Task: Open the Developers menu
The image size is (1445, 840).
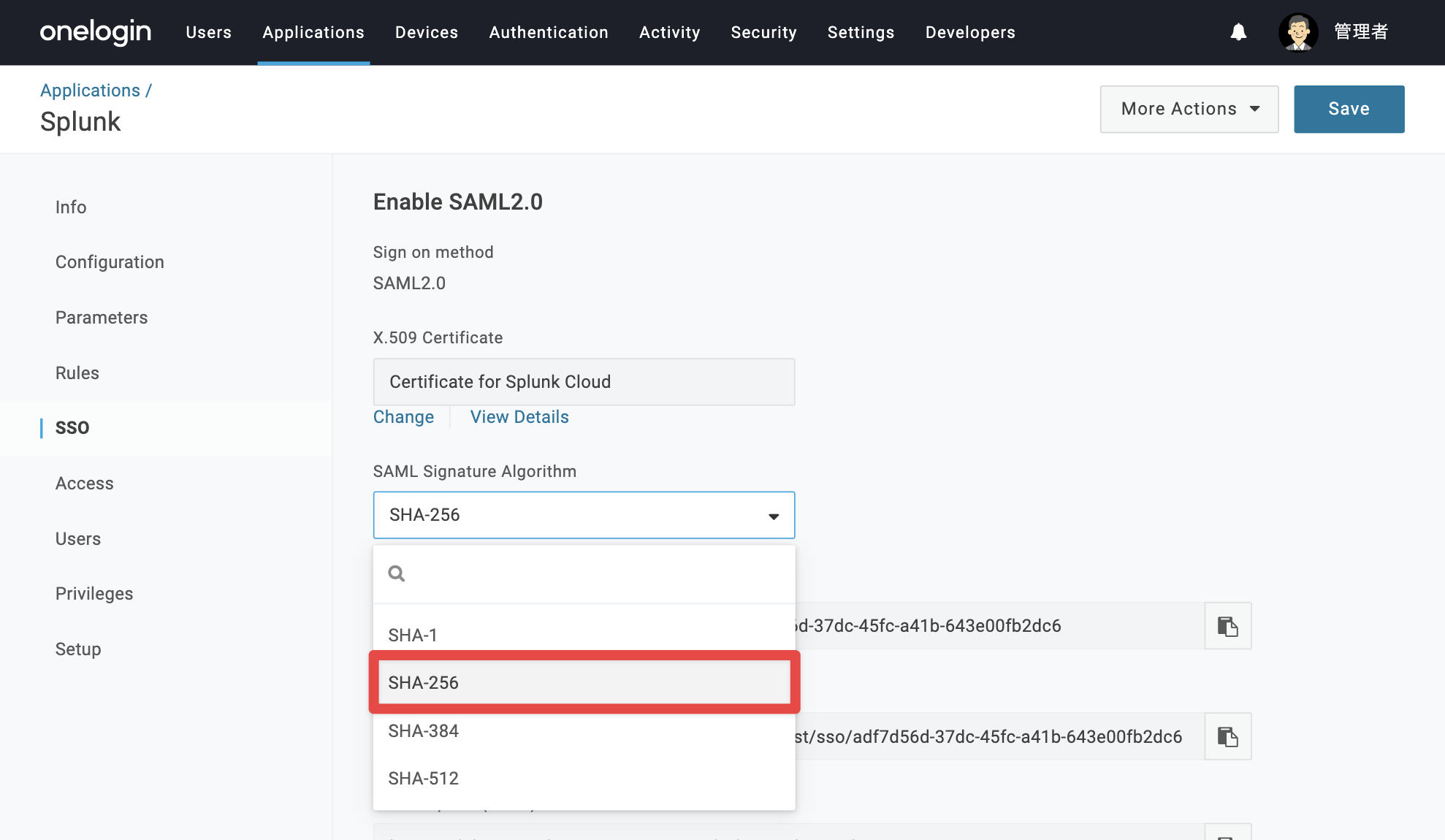Action: tap(970, 32)
